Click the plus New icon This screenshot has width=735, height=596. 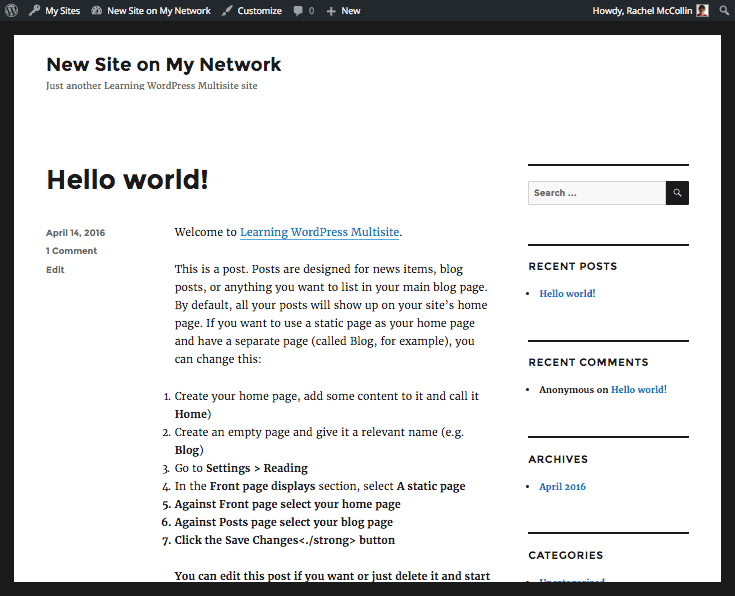pos(331,11)
